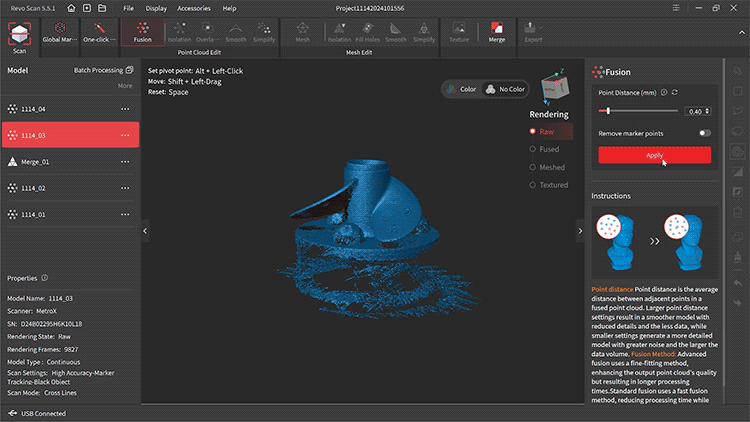Open the Accessories menu
The height and width of the screenshot is (422, 750).
tap(193, 8)
